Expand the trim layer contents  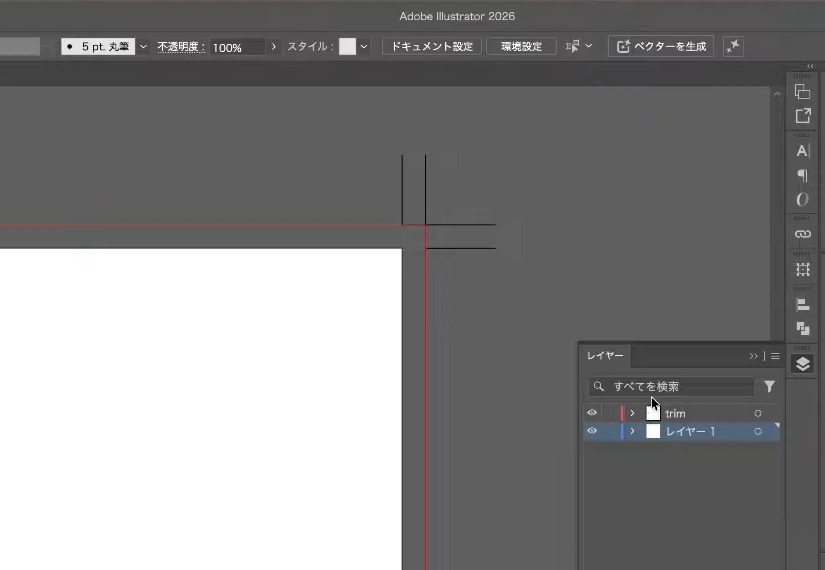coord(632,413)
